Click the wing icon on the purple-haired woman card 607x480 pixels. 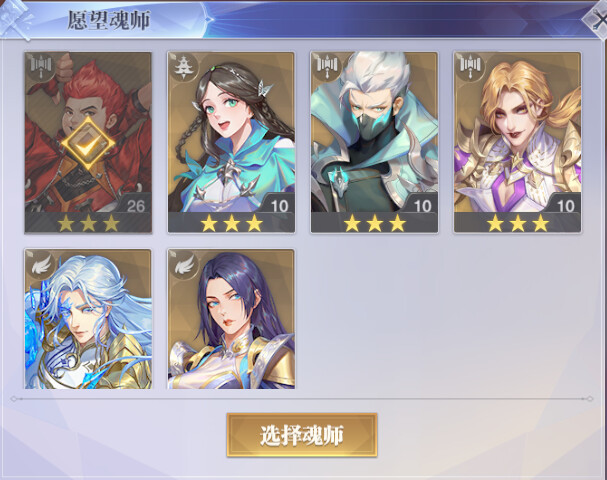pyautogui.click(x=184, y=264)
